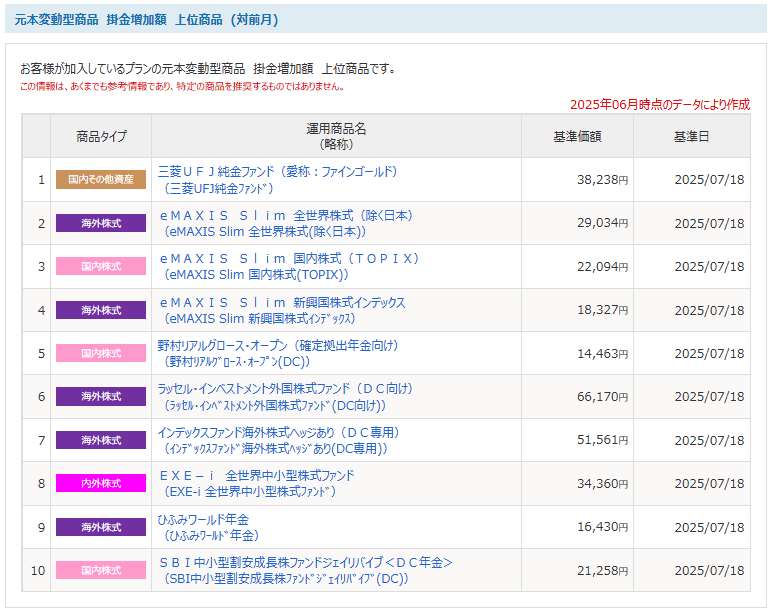Click 国内株式 badge in row 5

(101, 353)
